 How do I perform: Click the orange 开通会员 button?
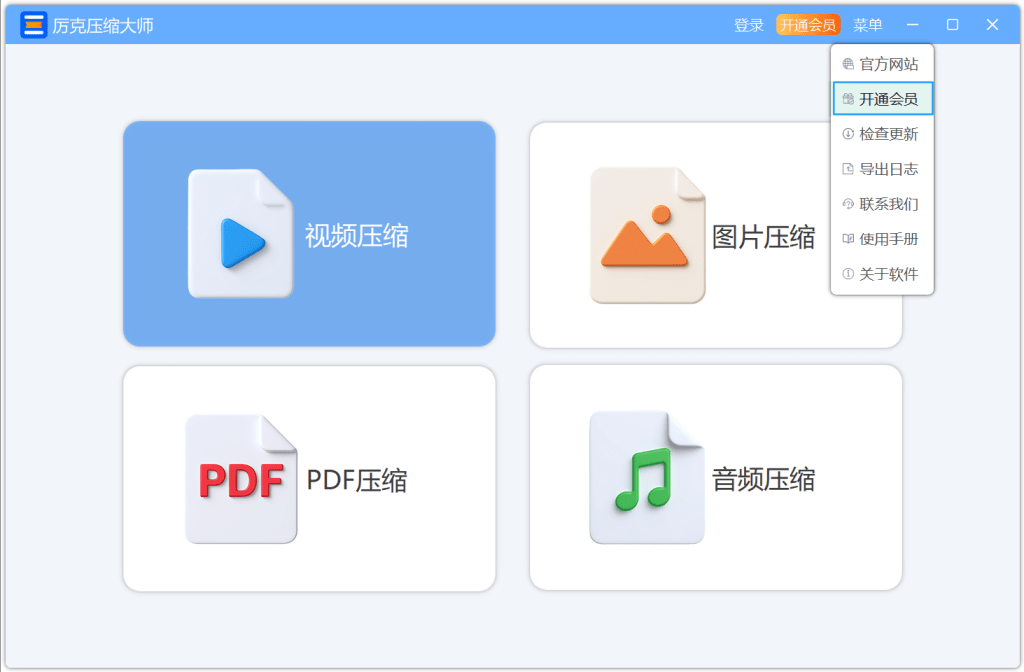[x=808, y=25]
